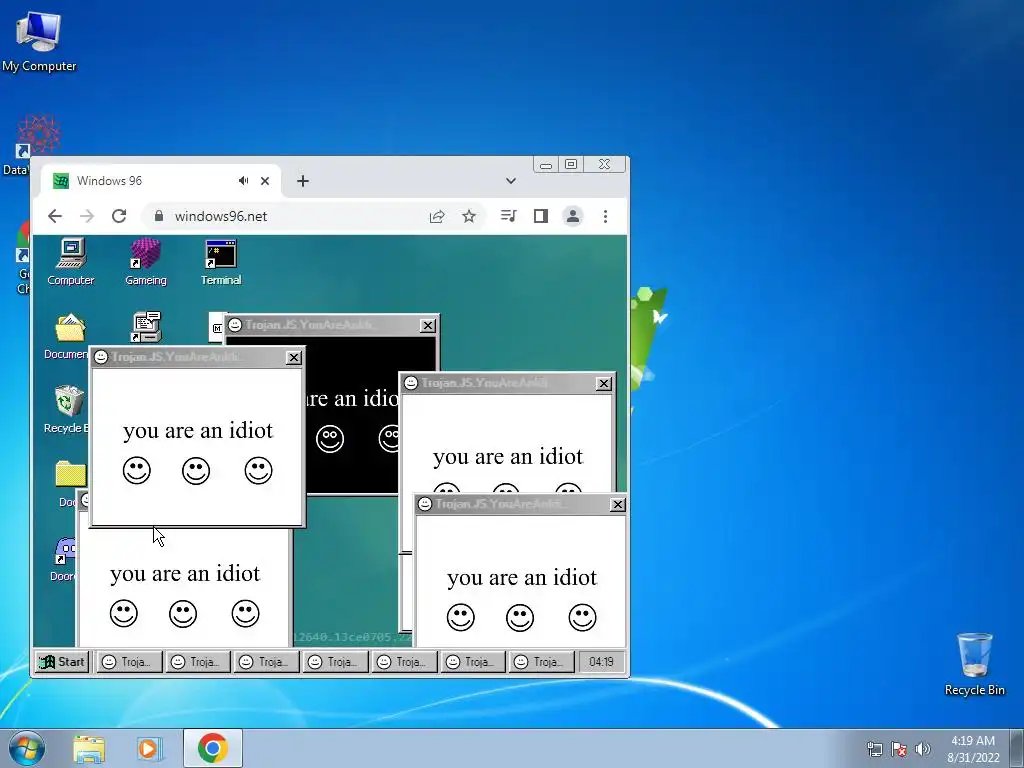Select the Windows 96 browser tab

tap(161, 181)
